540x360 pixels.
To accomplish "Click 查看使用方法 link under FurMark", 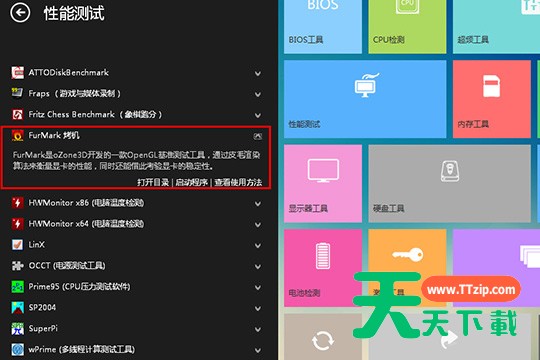I will 238,182.
